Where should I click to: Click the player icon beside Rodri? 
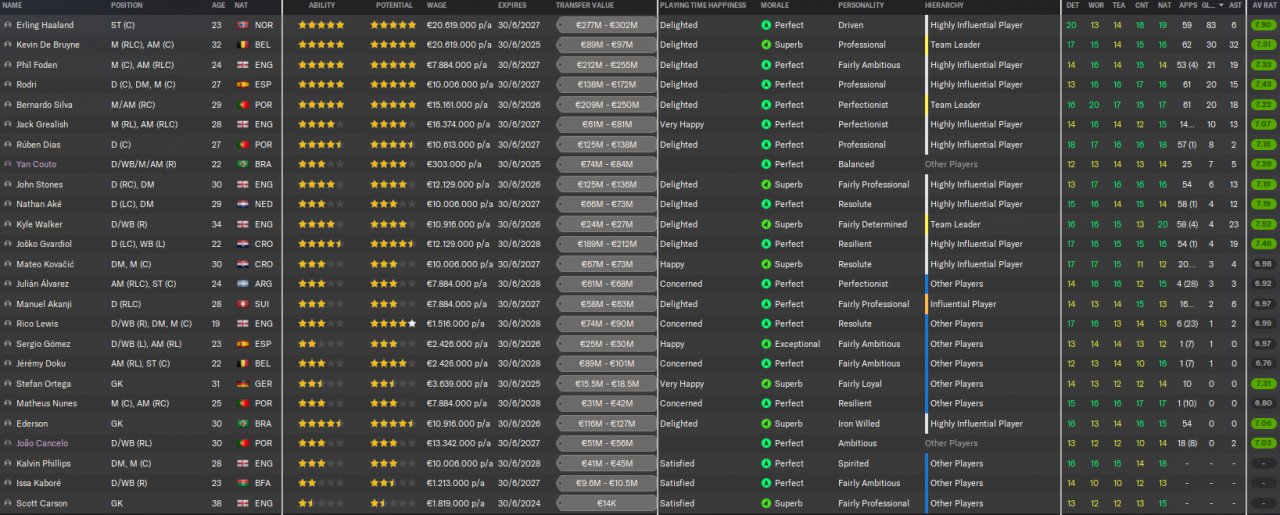click(x=8, y=85)
